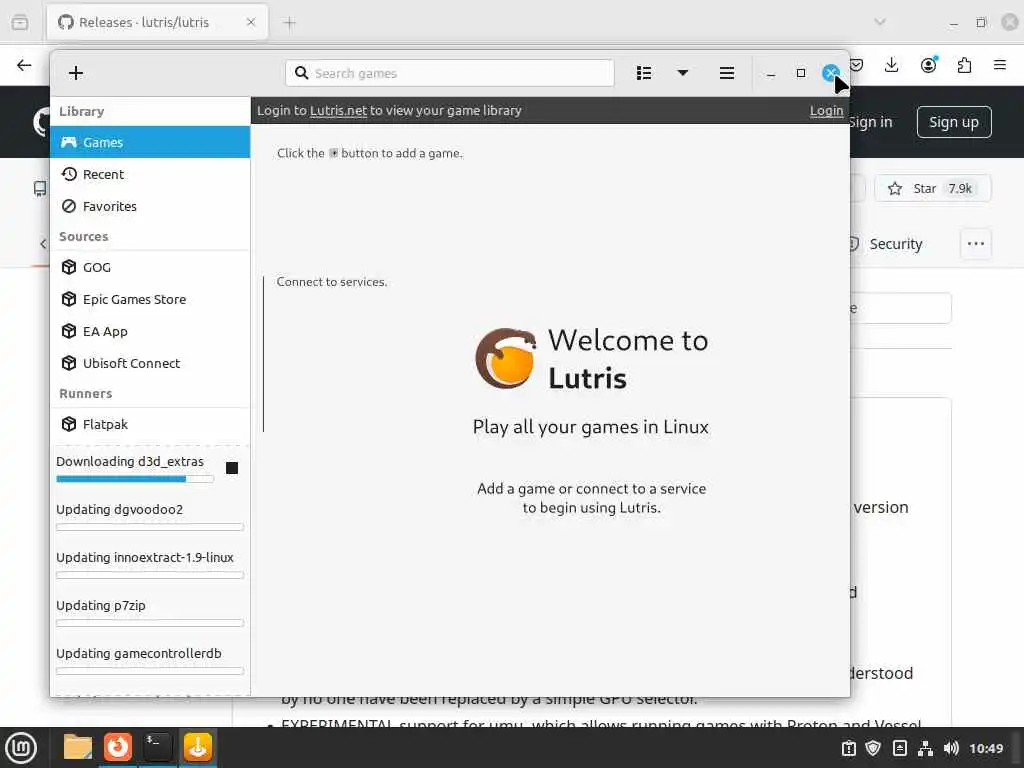Open the Favorites library section

tap(150, 206)
